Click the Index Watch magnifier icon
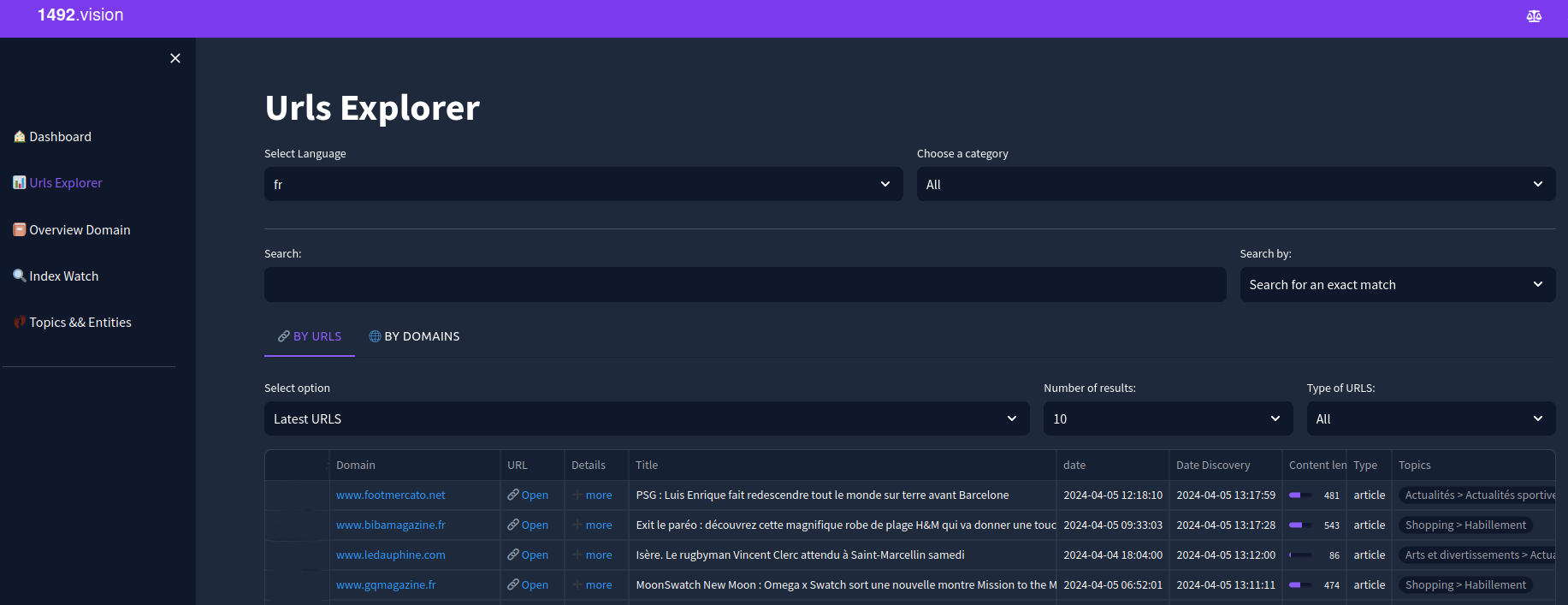The height and width of the screenshot is (605, 1568). point(19,276)
